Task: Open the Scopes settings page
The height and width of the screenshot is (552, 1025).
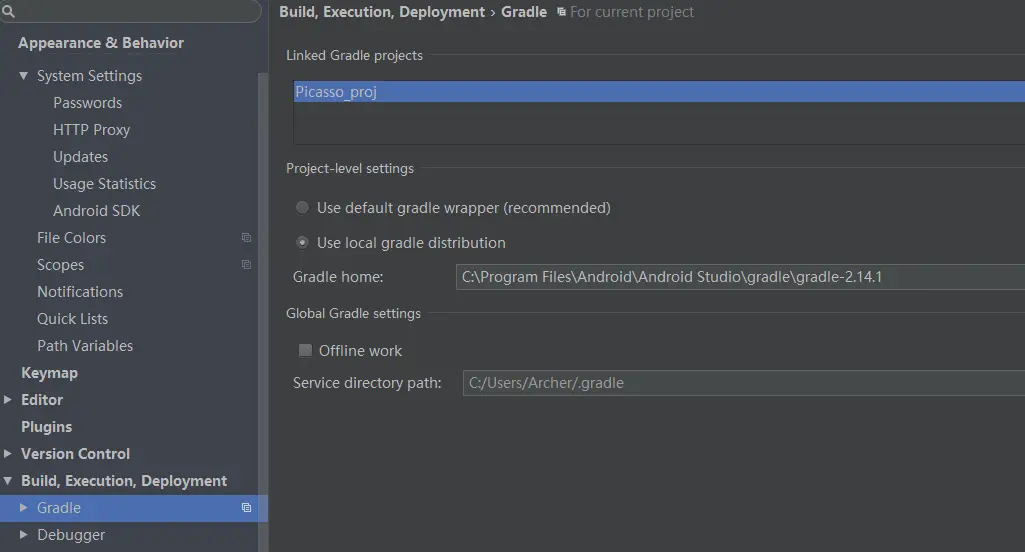Action: [x=60, y=265]
